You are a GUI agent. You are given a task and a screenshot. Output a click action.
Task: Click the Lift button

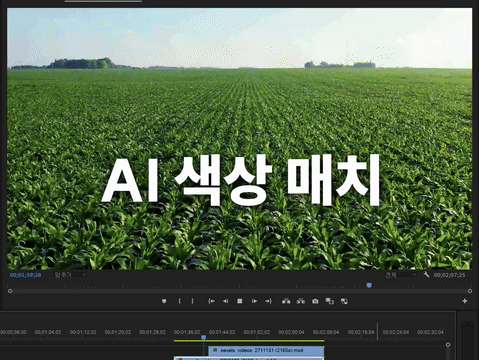click(286, 301)
